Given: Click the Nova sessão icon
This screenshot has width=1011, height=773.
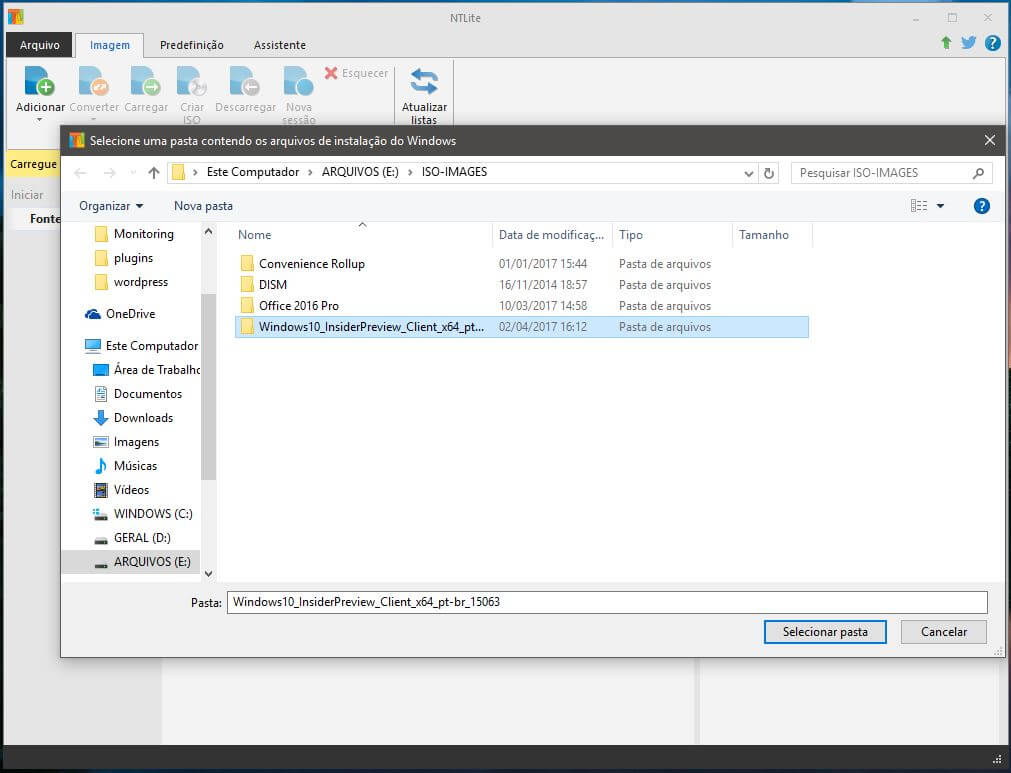Looking at the screenshot, I should coord(299,81).
